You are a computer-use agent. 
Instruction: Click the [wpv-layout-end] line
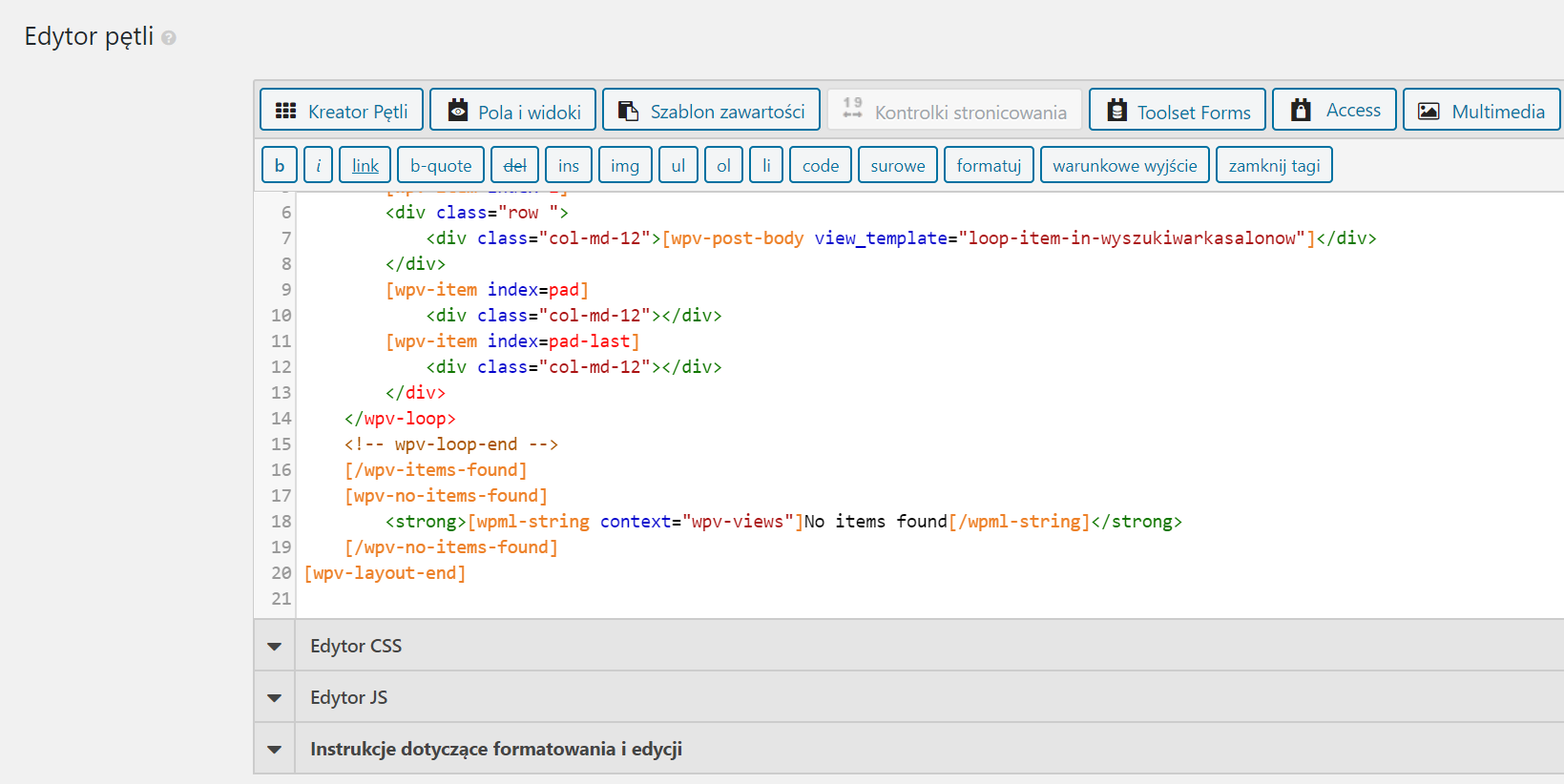[385, 573]
